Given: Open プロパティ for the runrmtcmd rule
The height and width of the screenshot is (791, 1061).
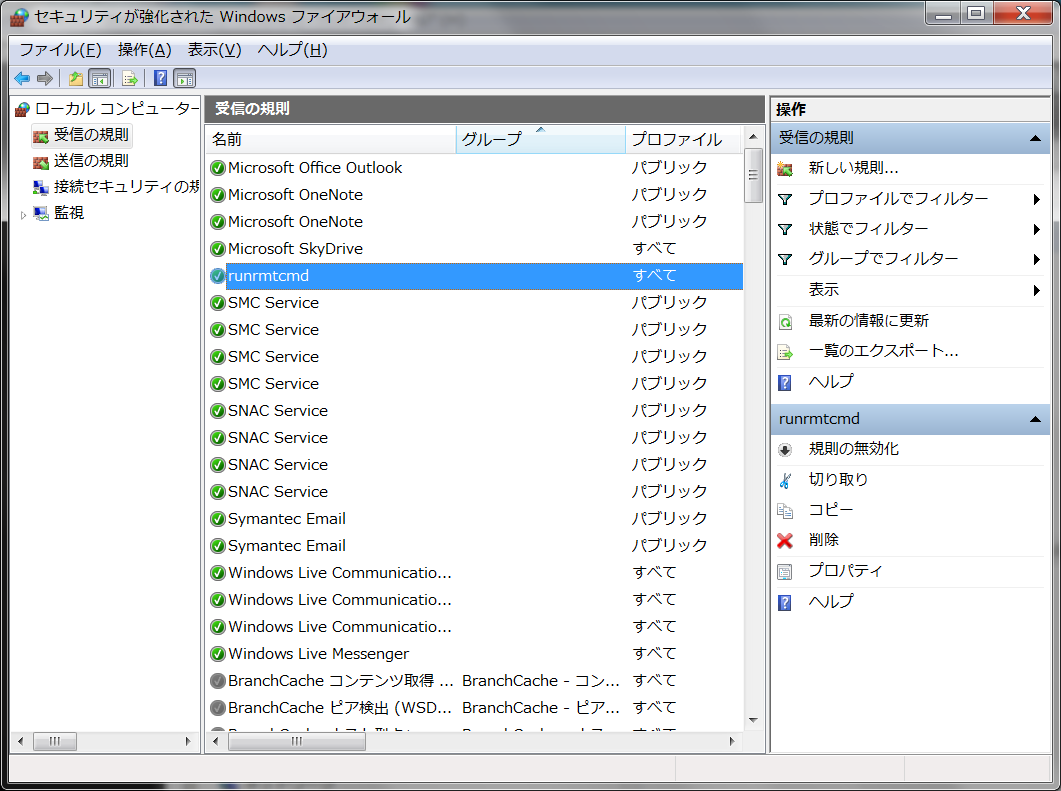Looking at the screenshot, I should click(845, 571).
